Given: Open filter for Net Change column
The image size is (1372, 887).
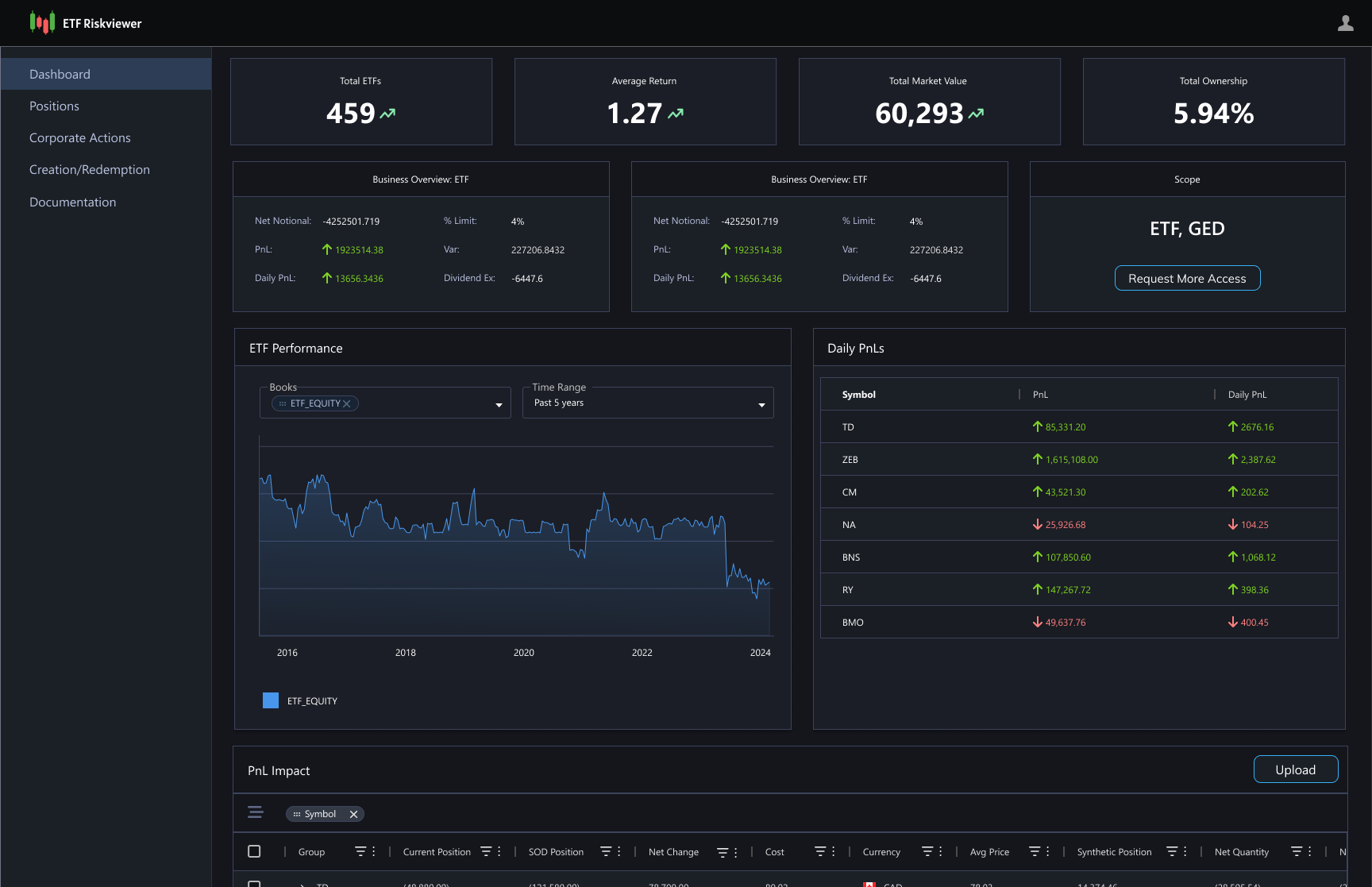Looking at the screenshot, I should click(722, 852).
